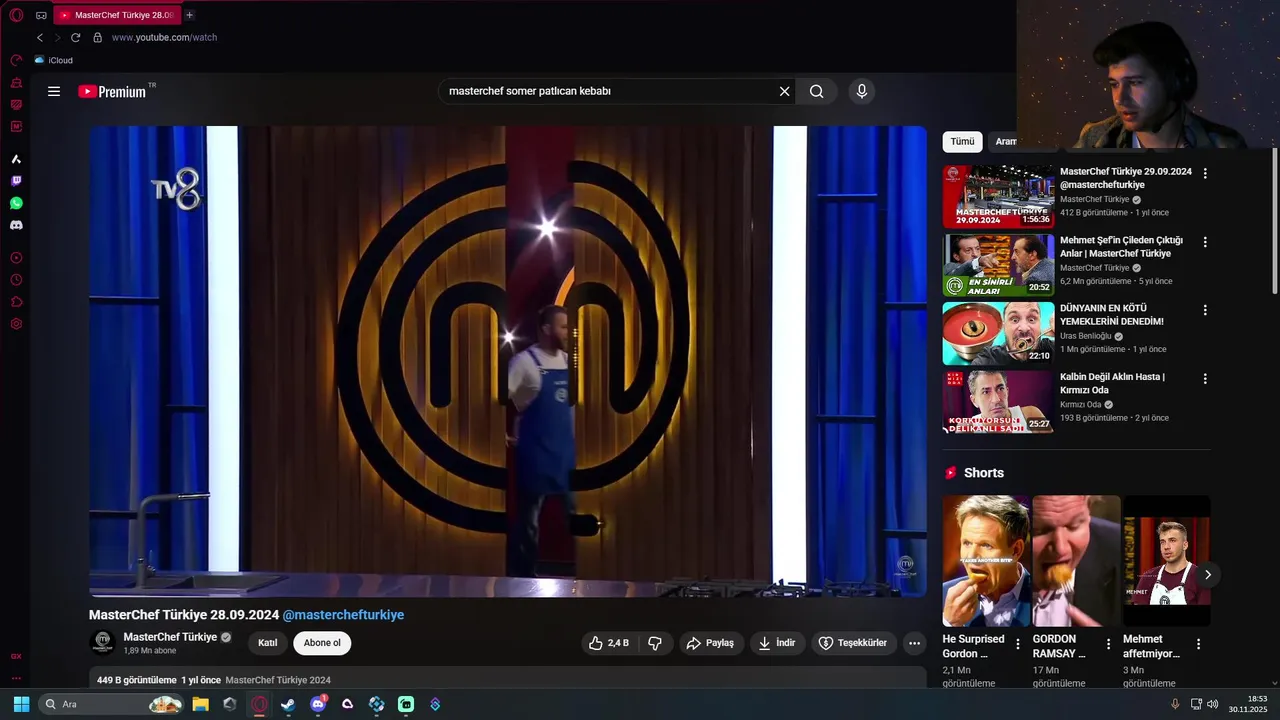Subscribe with the Abone ol button

click(322, 643)
